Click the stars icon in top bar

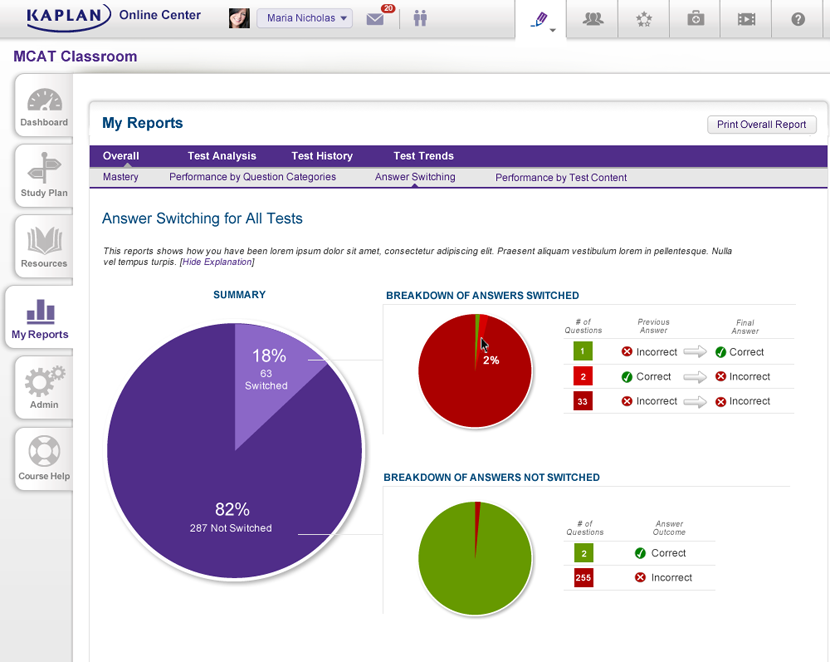point(643,19)
